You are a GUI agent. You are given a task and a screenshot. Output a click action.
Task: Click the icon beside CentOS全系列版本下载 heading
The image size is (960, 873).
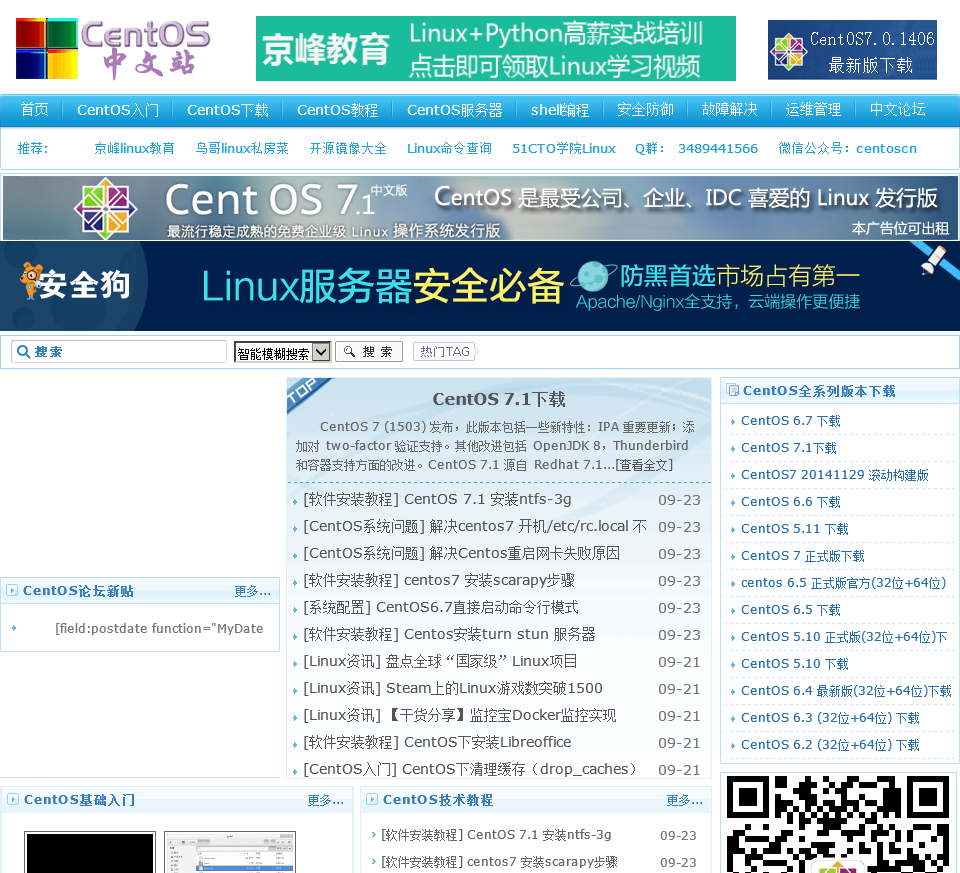click(732, 390)
